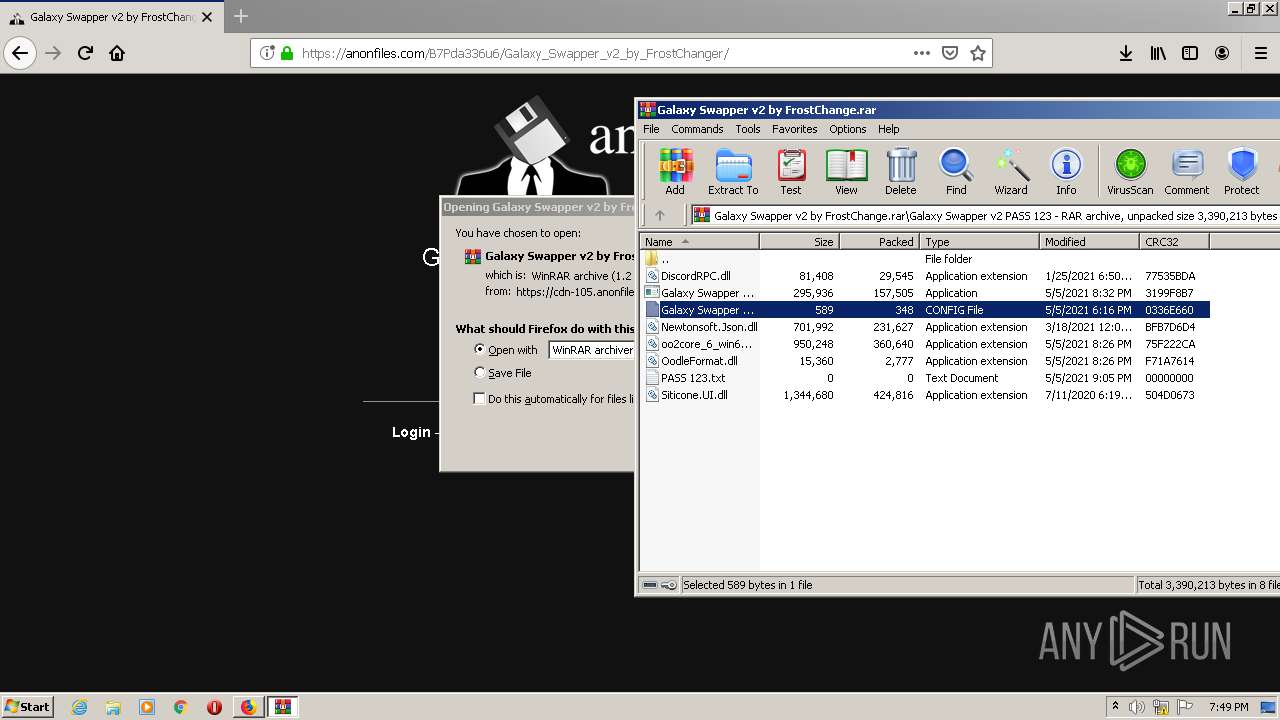
Task: Run the Test archive tool
Action: pos(791,171)
